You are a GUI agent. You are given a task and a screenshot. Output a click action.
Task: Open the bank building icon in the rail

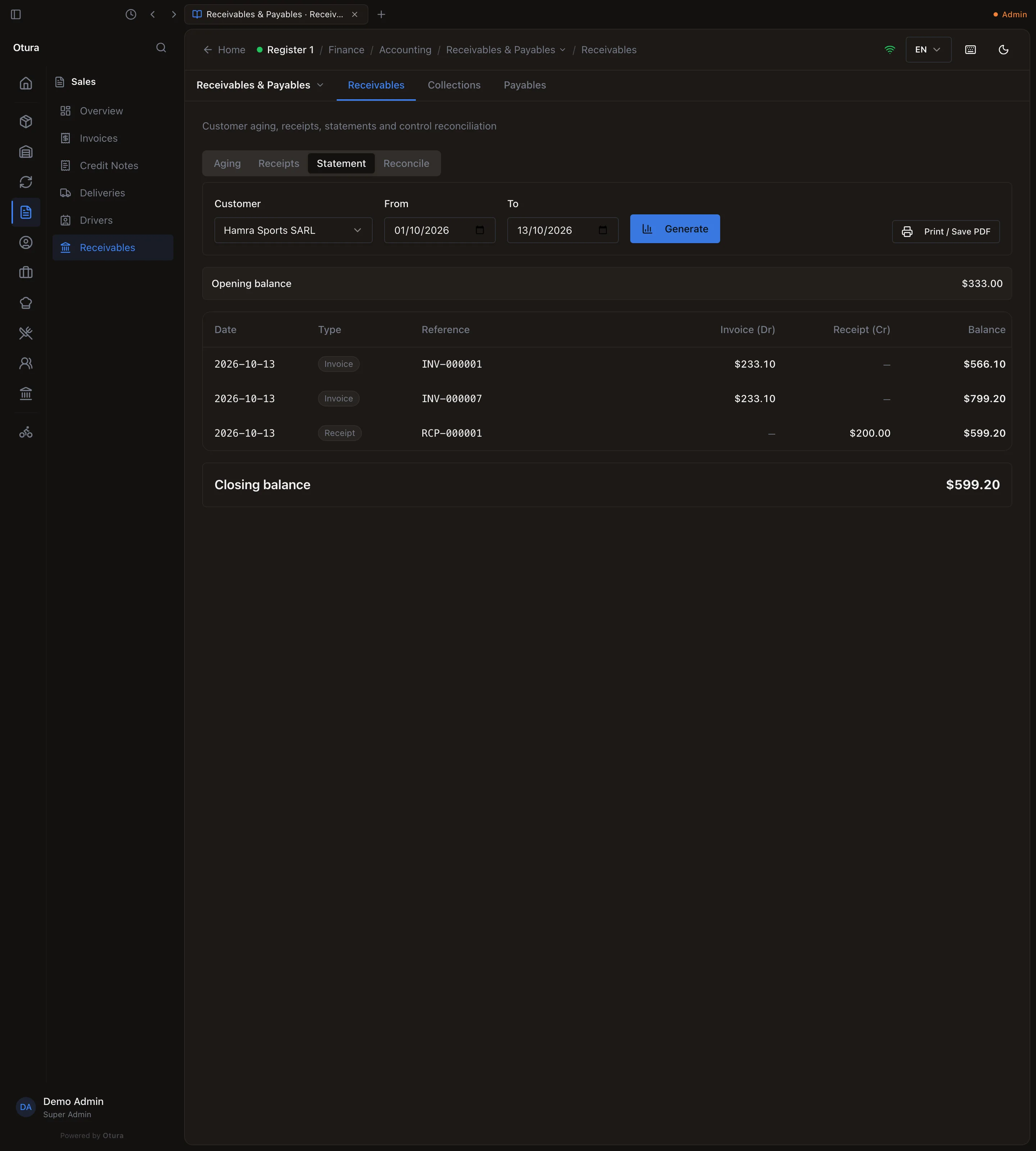coord(26,393)
